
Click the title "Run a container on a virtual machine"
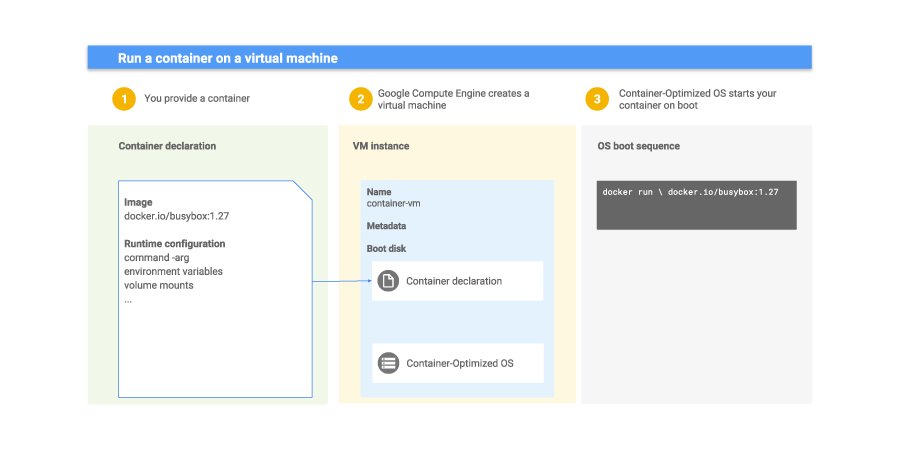pyautogui.click(x=228, y=58)
